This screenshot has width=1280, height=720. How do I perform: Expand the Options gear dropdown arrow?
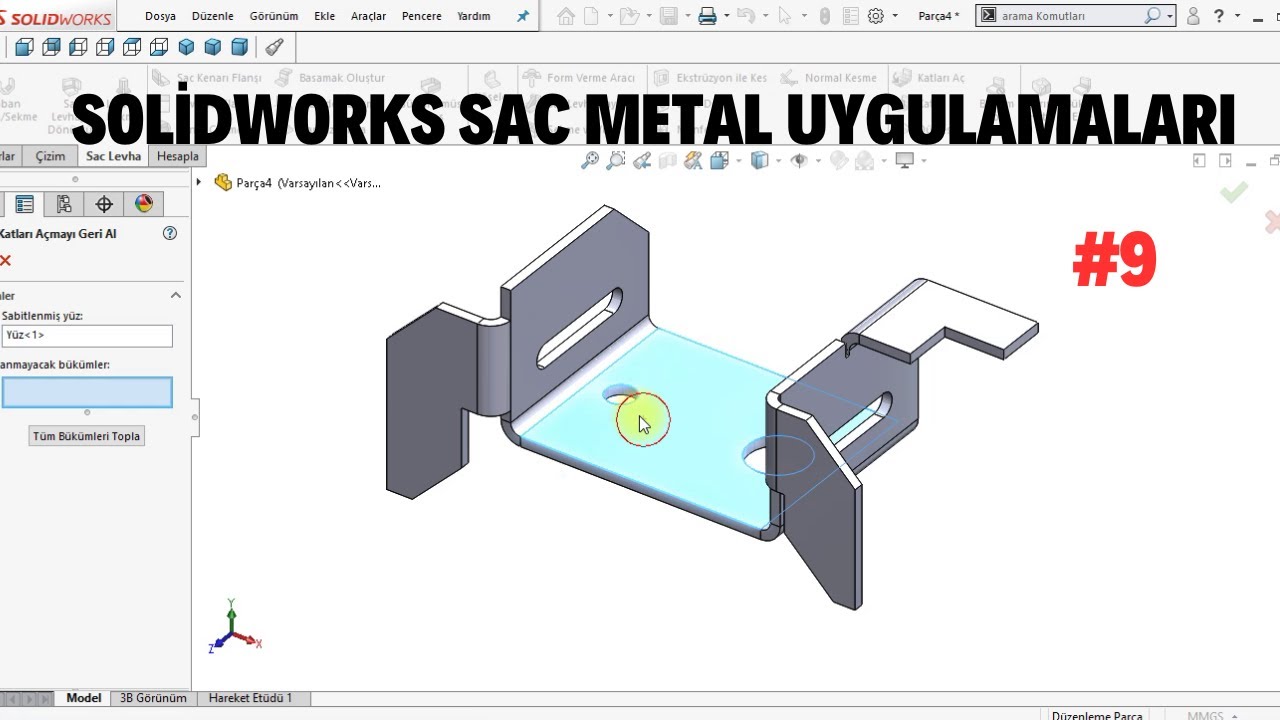point(894,17)
